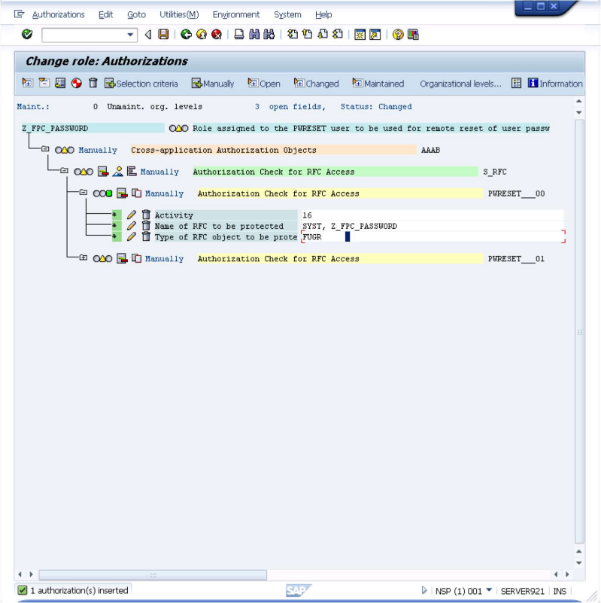The height and width of the screenshot is (603, 601).
Task: Click pencil edit icon beside Activity field
Action: [131, 215]
